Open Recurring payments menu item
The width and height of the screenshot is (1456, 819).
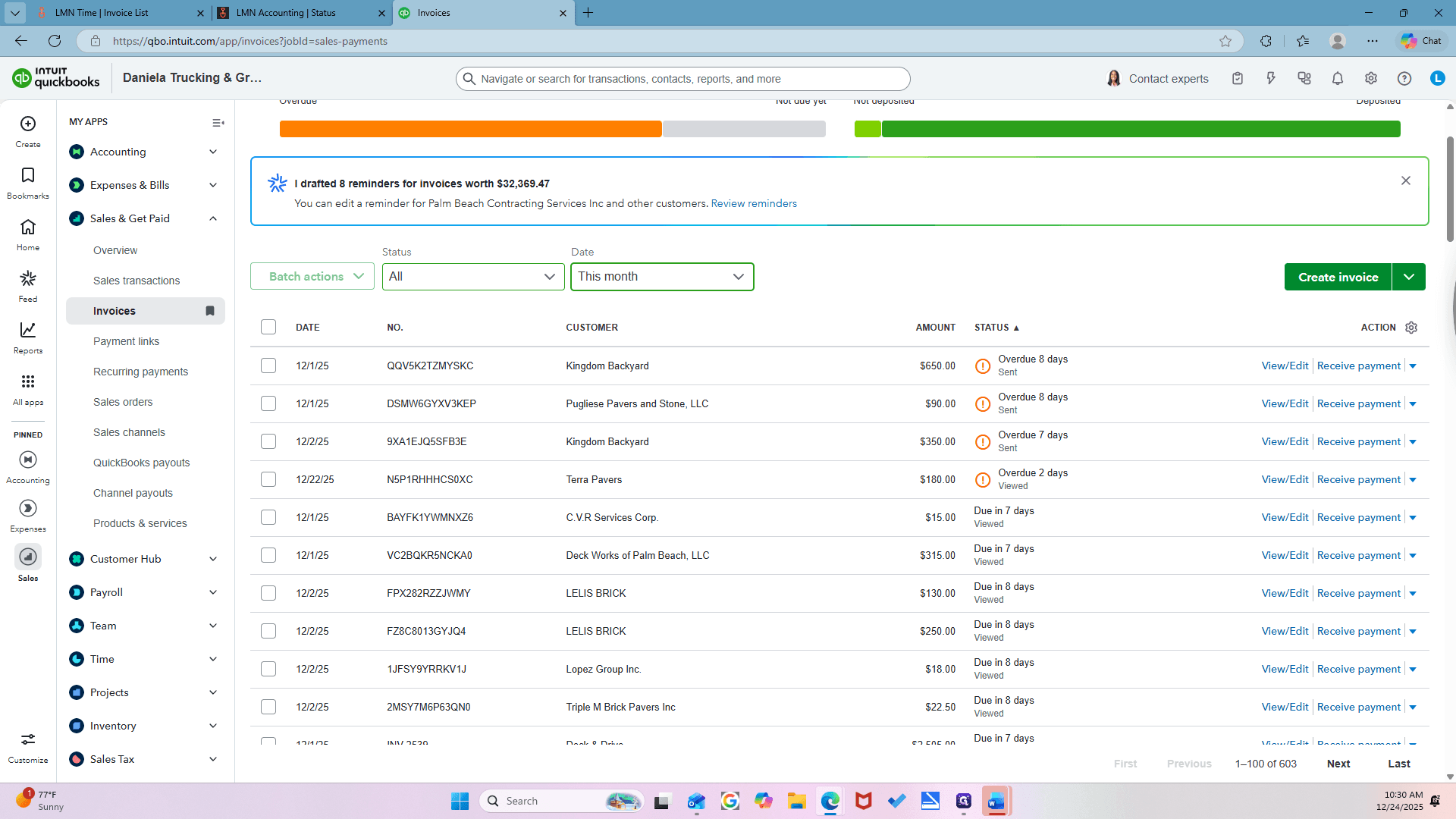[140, 372]
